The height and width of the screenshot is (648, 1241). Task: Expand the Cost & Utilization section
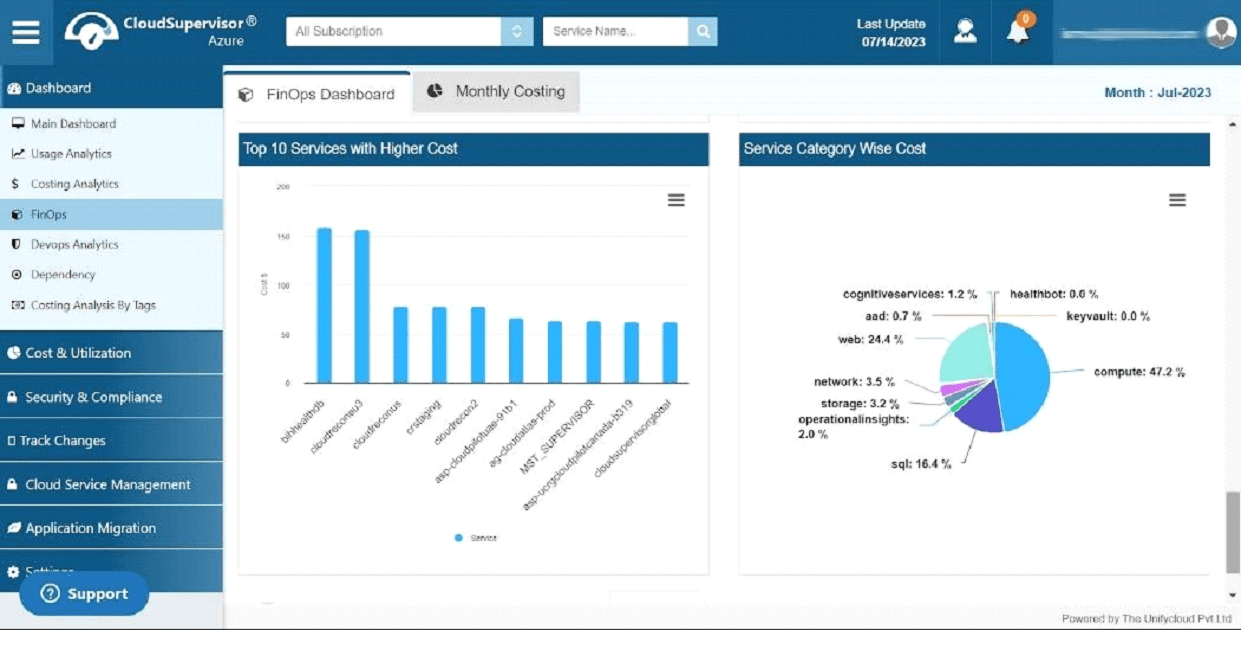click(x=111, y=353)
